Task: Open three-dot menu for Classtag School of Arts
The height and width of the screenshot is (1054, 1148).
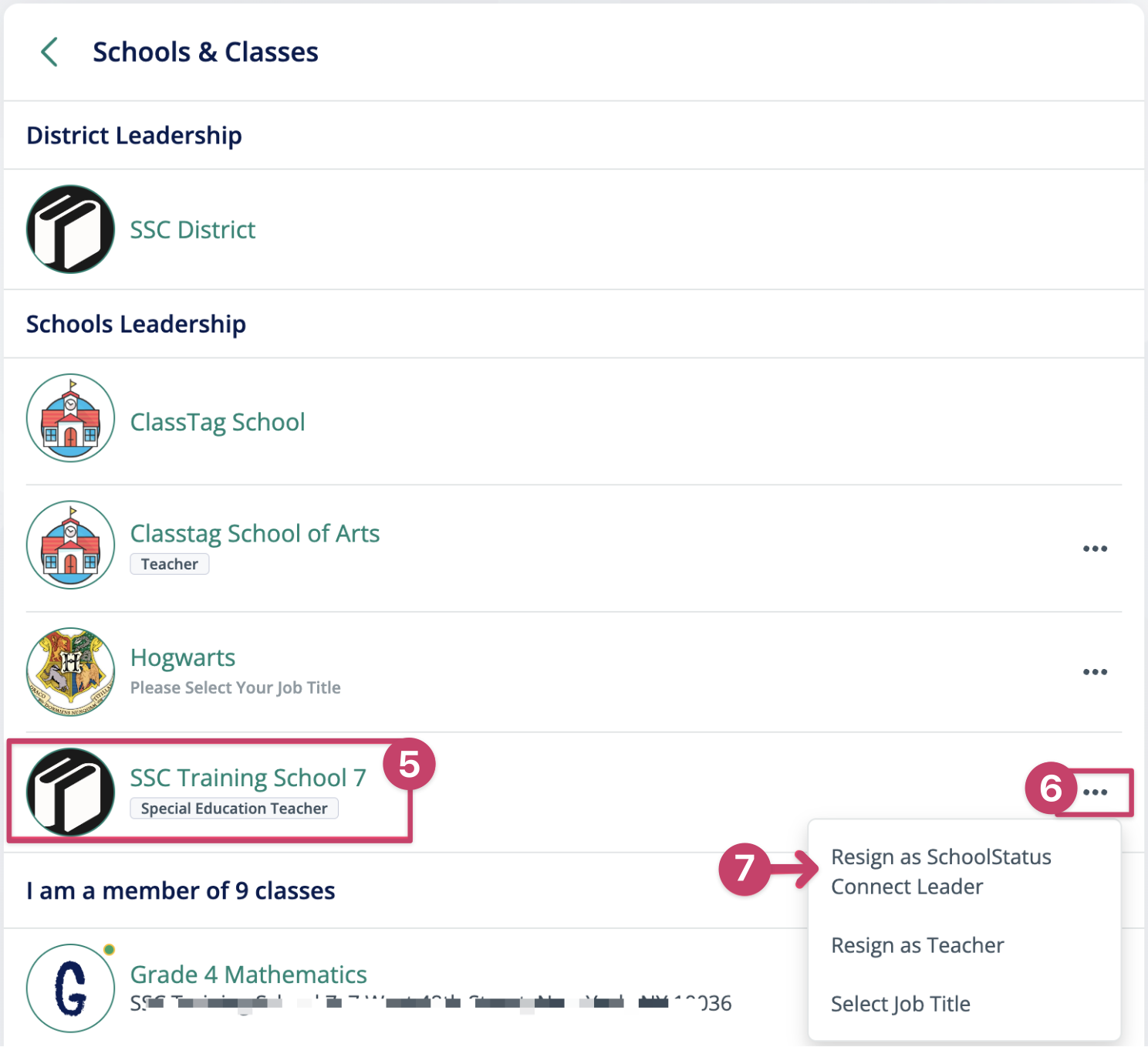Action: (x=1095, y=549)
